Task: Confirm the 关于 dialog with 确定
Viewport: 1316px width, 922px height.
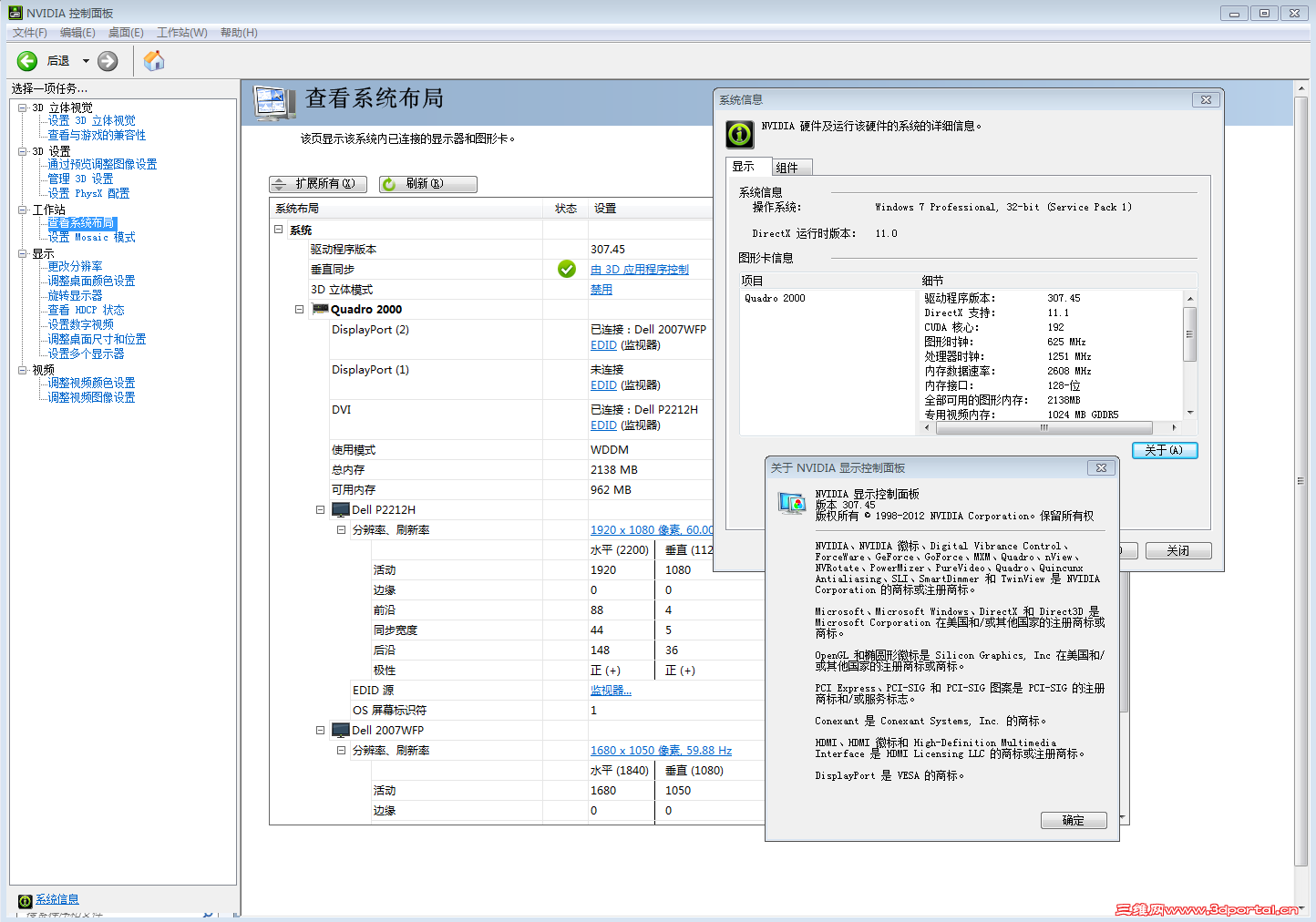Action: (1074, 820)
